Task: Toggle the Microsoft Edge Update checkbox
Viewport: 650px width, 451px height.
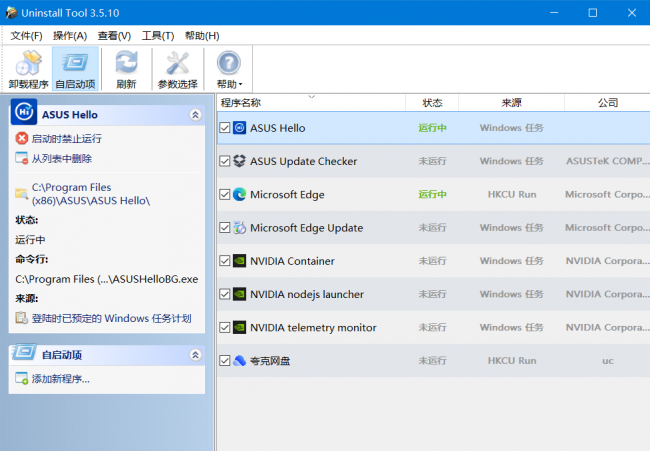Action: tap(225, 228)
